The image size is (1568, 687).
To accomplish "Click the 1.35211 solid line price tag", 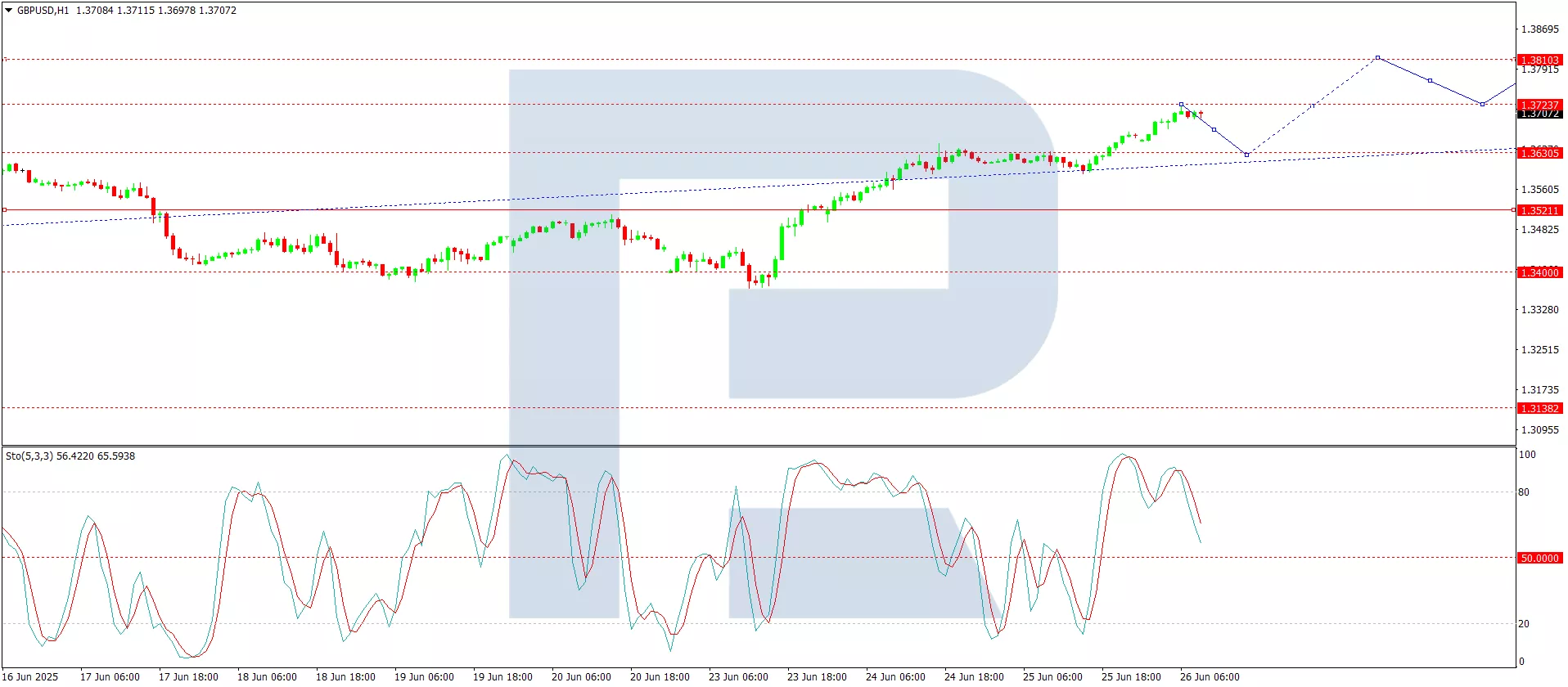I will (1539, 210).
